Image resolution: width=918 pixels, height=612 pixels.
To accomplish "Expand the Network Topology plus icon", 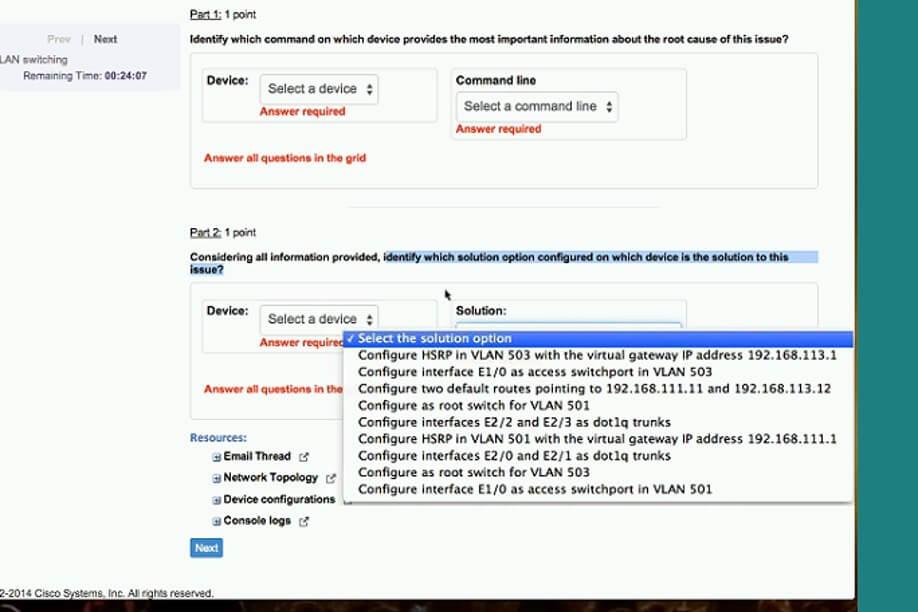I will (216, 478).
